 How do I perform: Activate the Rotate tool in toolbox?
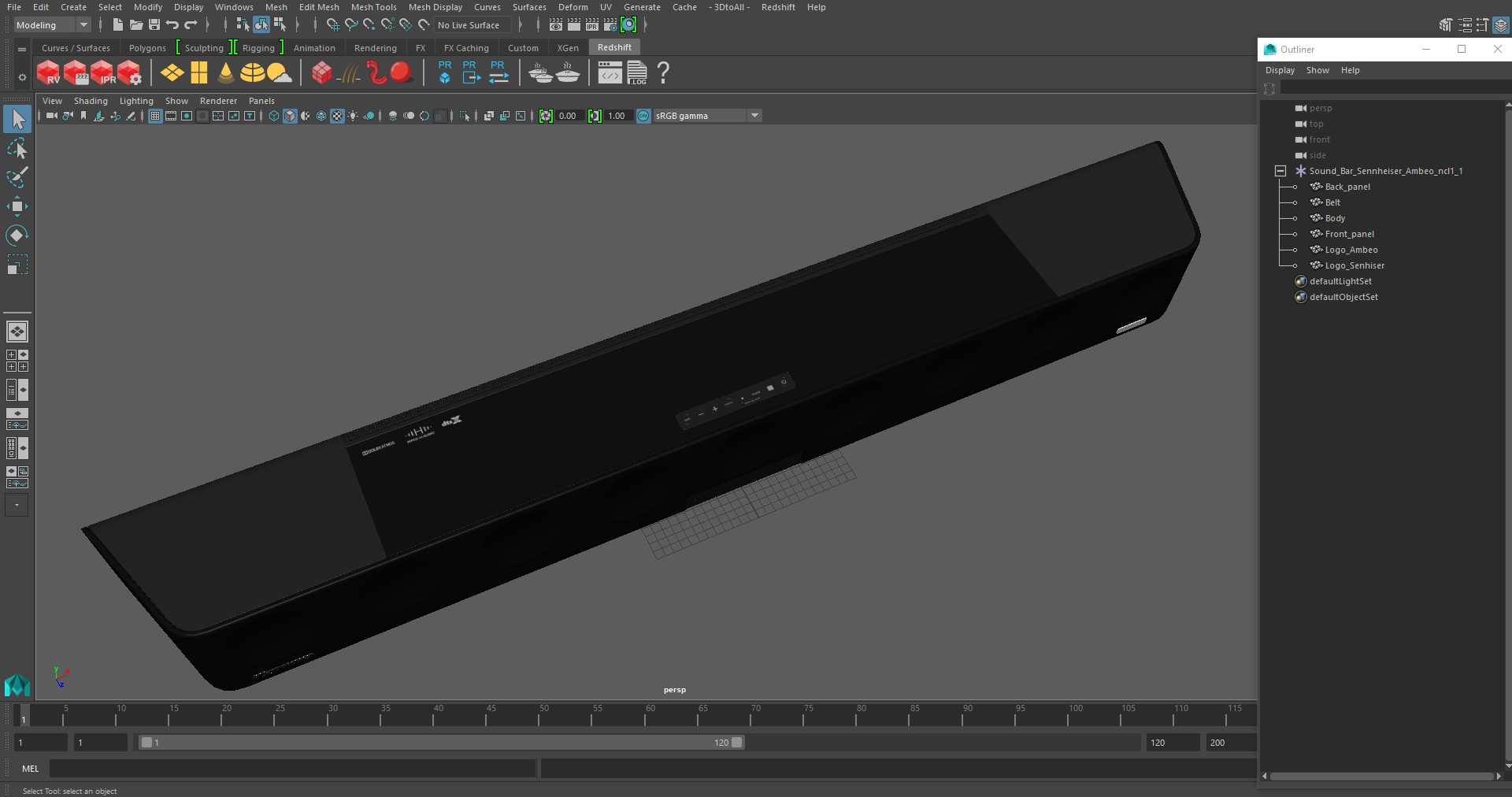pos(17,235)
